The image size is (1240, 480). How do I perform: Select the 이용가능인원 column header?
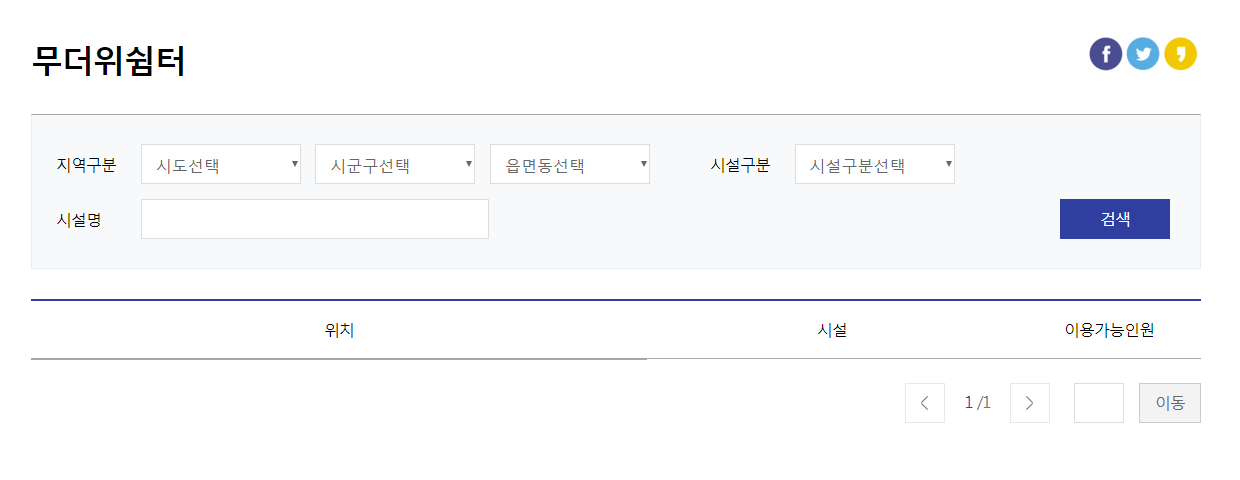(x=1109, y=330)
